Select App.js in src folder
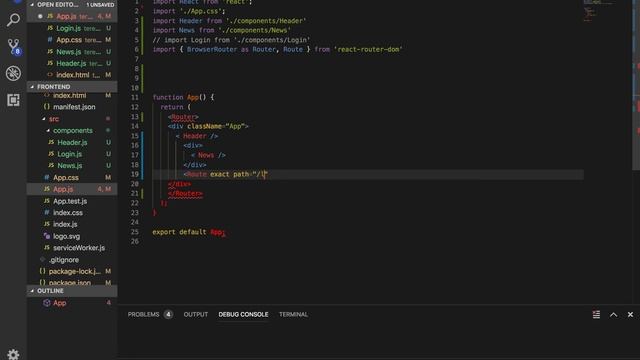The height and width of the screenshot is (360, 640). coord(72,189)
